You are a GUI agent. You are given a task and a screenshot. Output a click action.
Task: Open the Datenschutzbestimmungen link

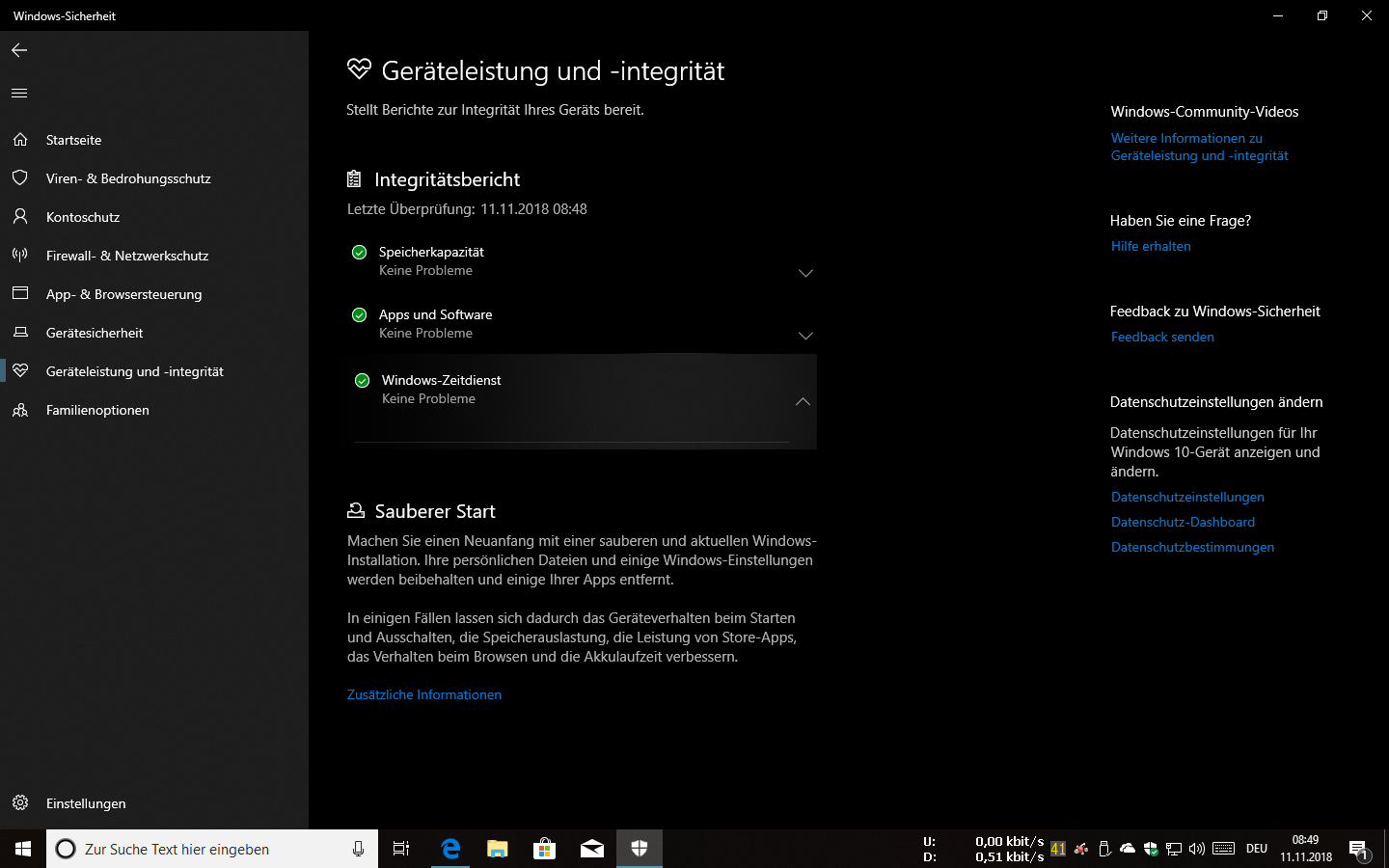[1192, 547]
